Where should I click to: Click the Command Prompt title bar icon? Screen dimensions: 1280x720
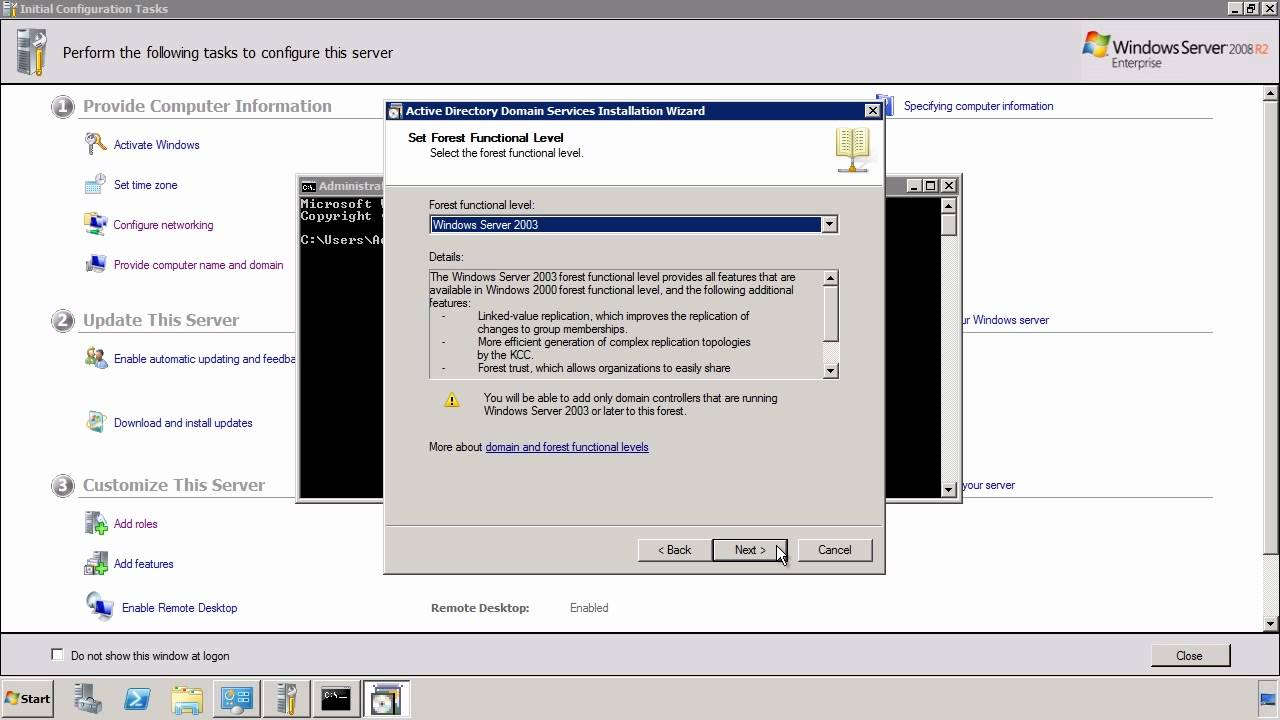(309, 186)
